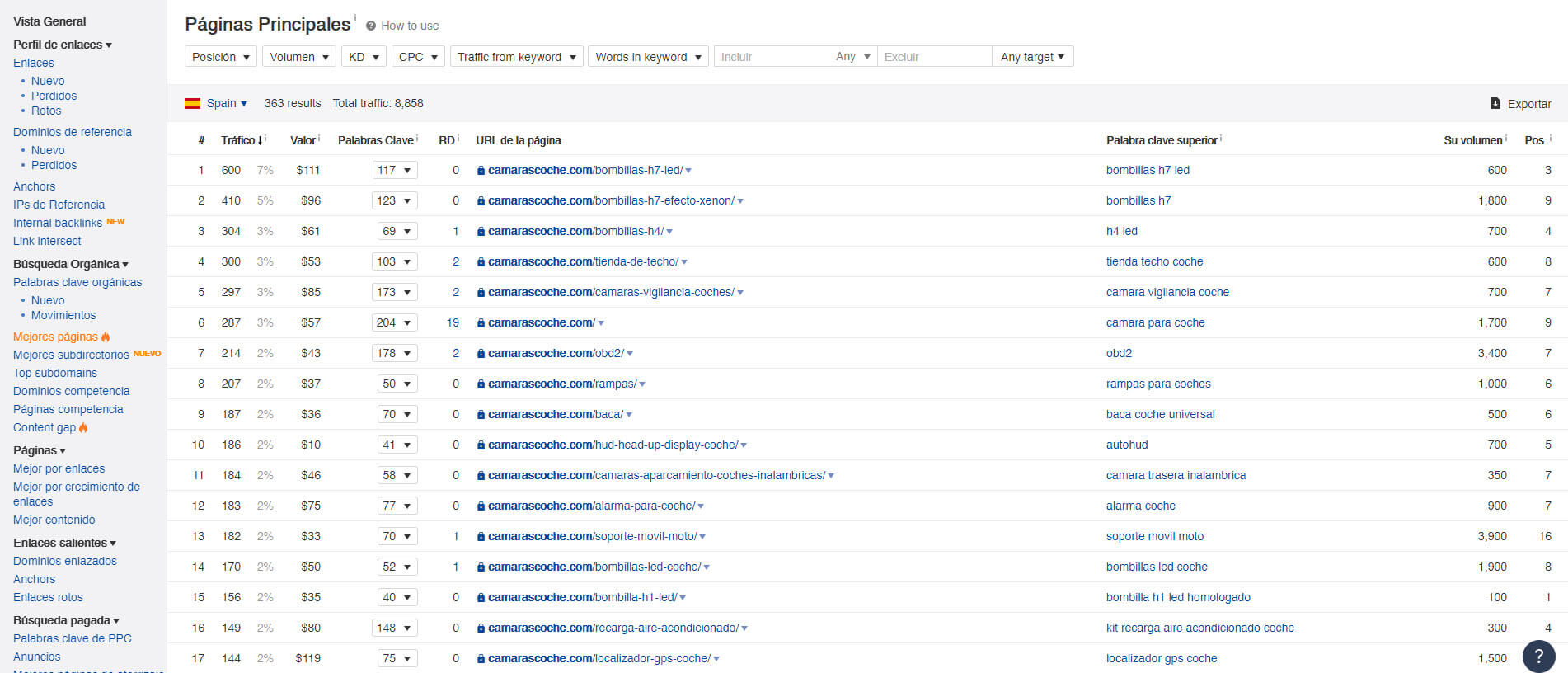Click the How to use help icon
The width and height of the screenshot is (1568, 673).
point(371,26)
